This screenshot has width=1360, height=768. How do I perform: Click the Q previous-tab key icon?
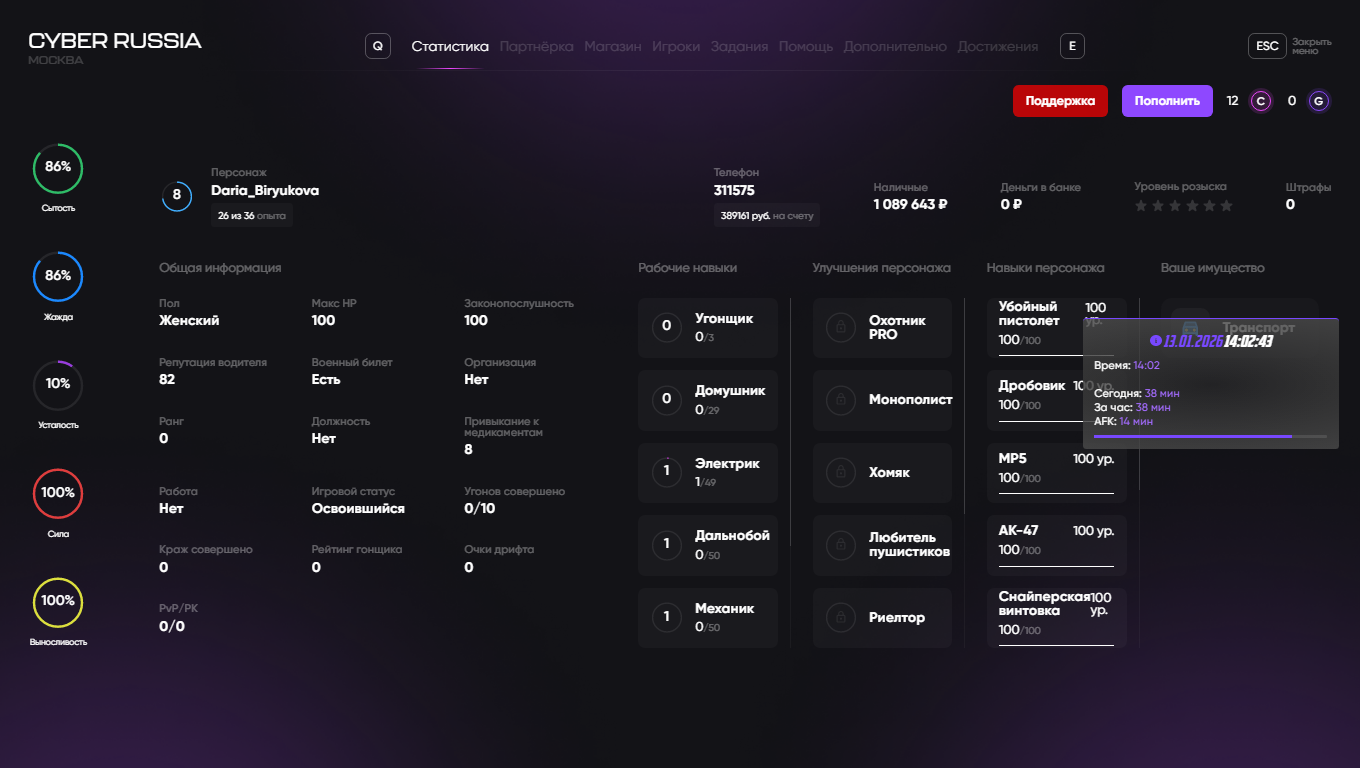378,46
